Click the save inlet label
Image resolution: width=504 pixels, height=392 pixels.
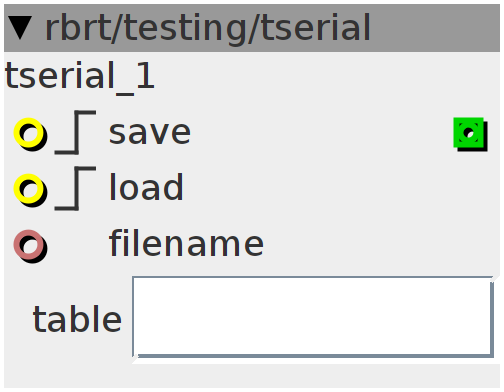tap(150, 133)
